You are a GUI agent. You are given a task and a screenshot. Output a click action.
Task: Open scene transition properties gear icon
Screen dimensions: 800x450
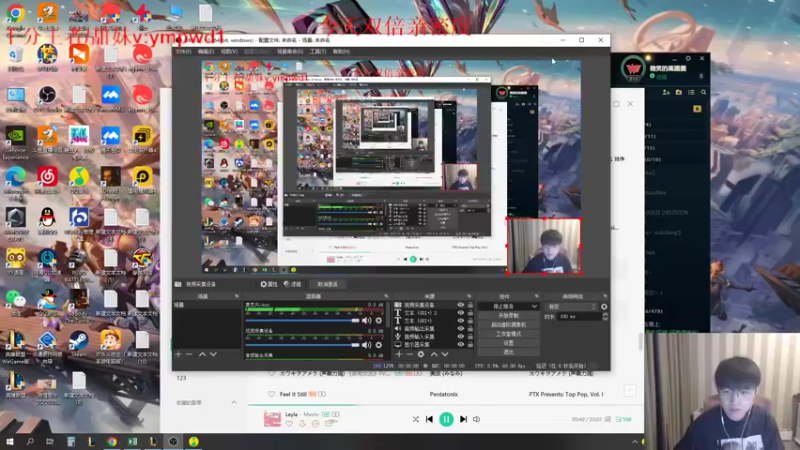point(604,307)
